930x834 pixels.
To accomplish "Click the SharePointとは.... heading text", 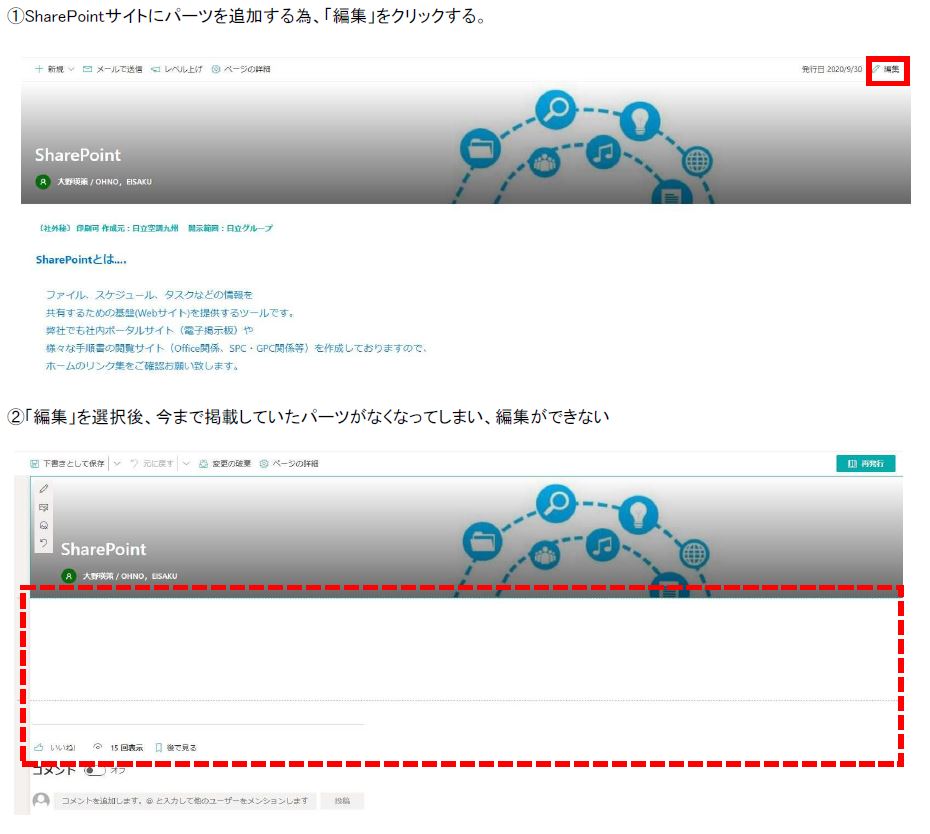I will coord(81,259).
